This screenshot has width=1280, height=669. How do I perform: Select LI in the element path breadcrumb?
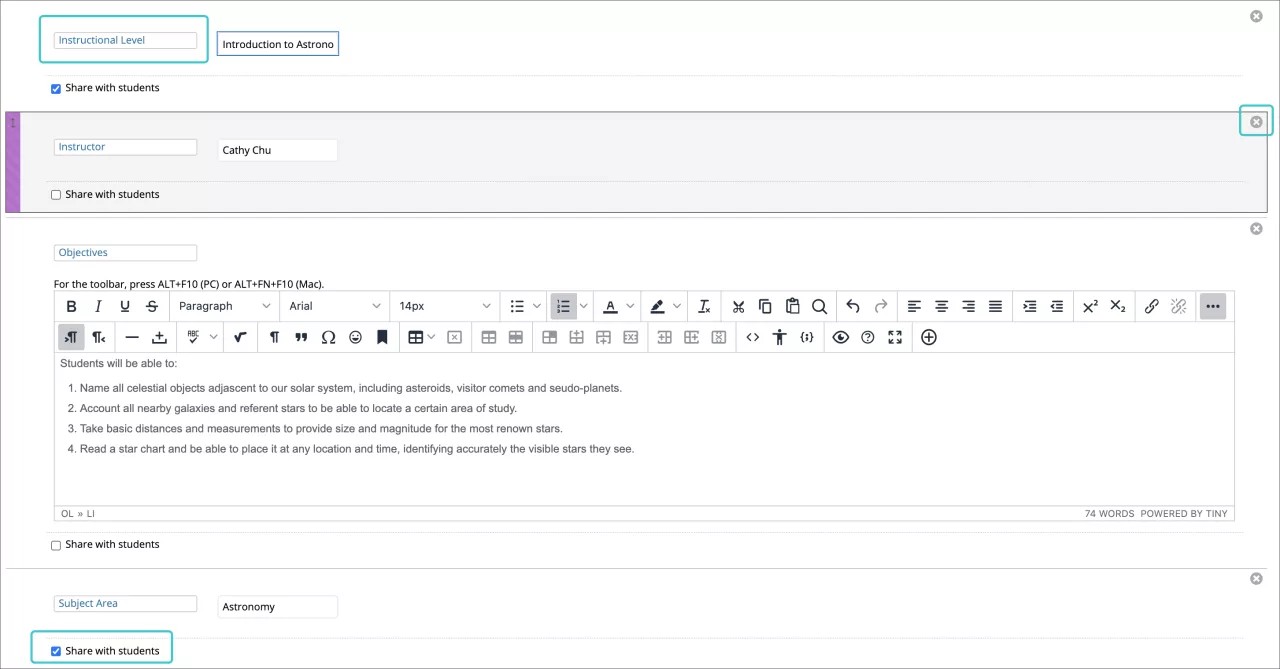click(x=91, y=513)
